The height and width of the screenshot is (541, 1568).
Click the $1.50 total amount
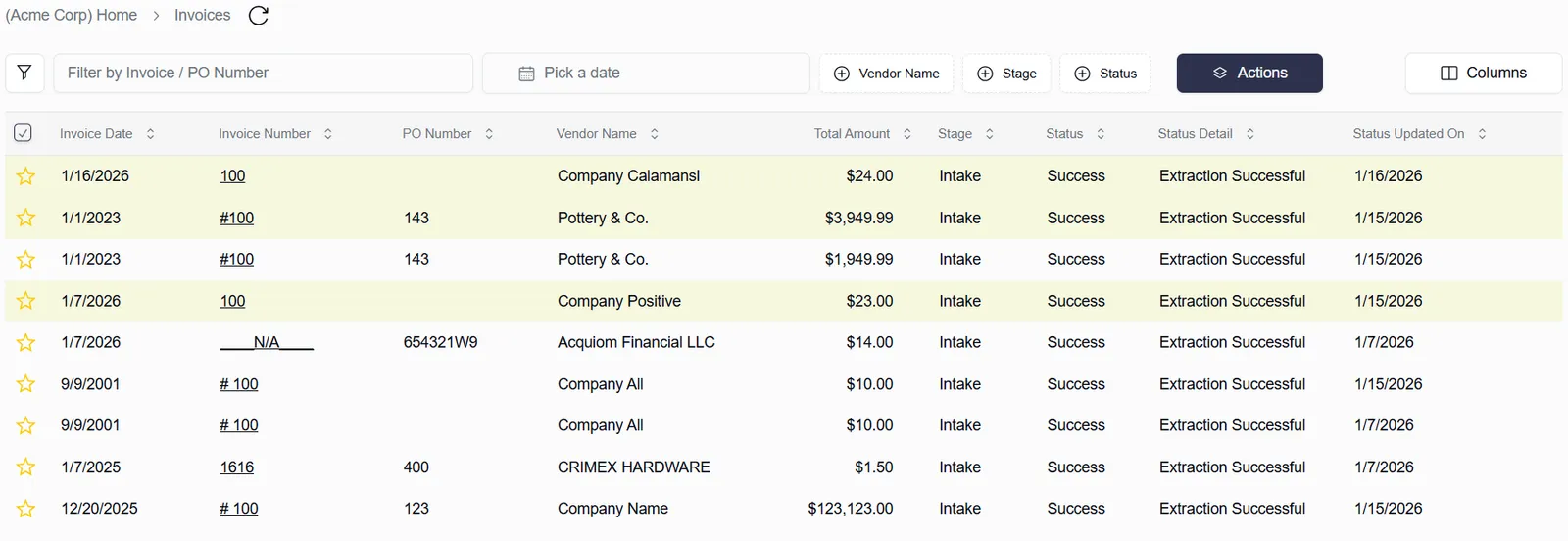[x=873, y=467]
